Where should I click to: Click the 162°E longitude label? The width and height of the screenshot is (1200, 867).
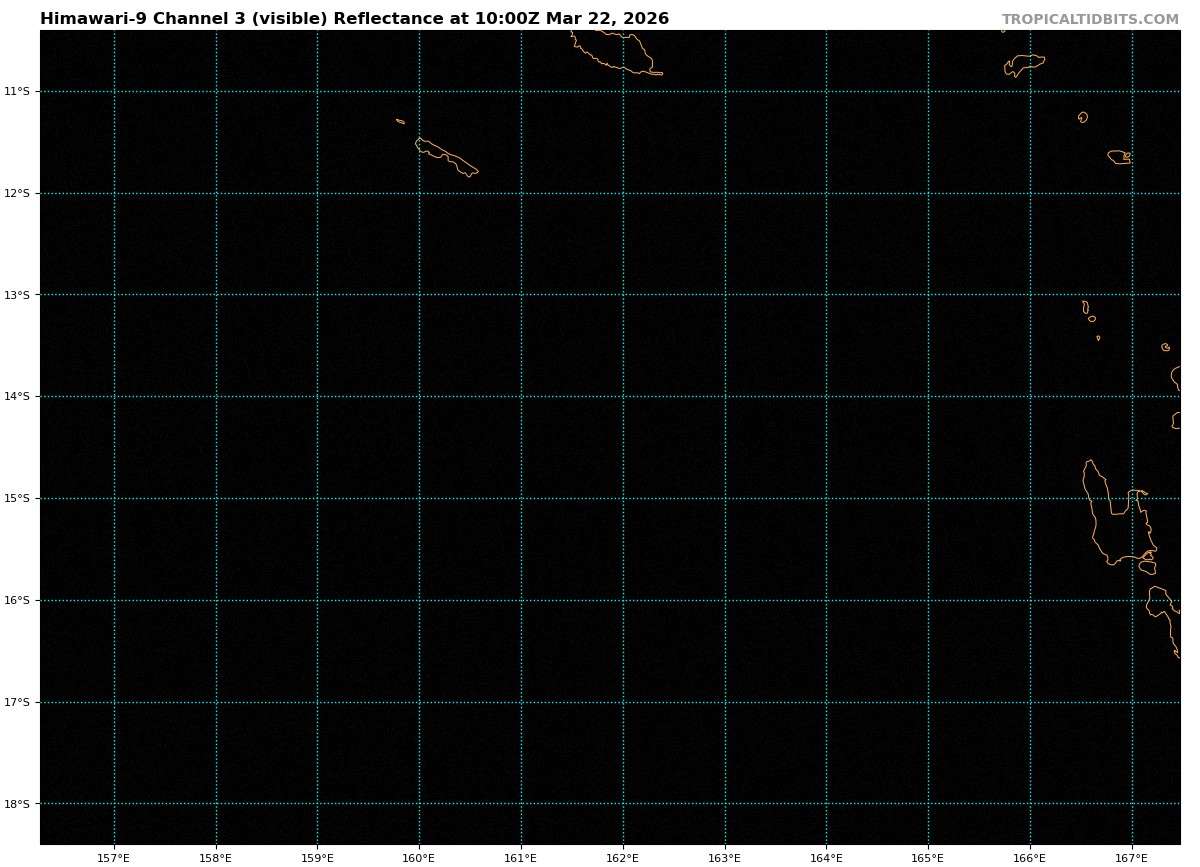[623, 857]
